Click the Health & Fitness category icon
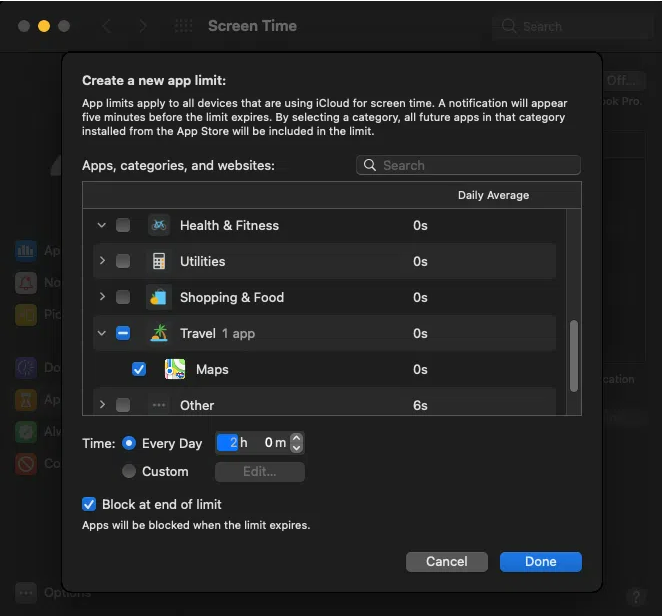 tap(158, 225)
